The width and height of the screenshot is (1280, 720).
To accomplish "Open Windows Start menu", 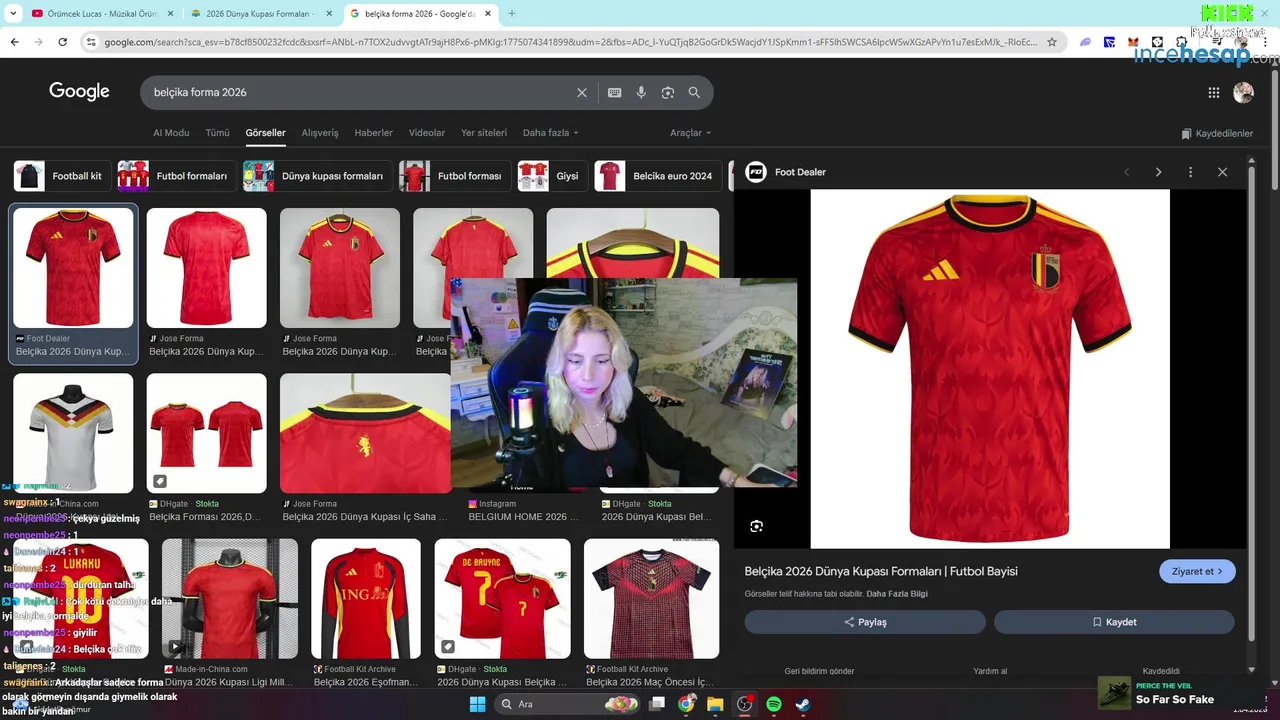I will pyautogui.click(x=477, y=704).
